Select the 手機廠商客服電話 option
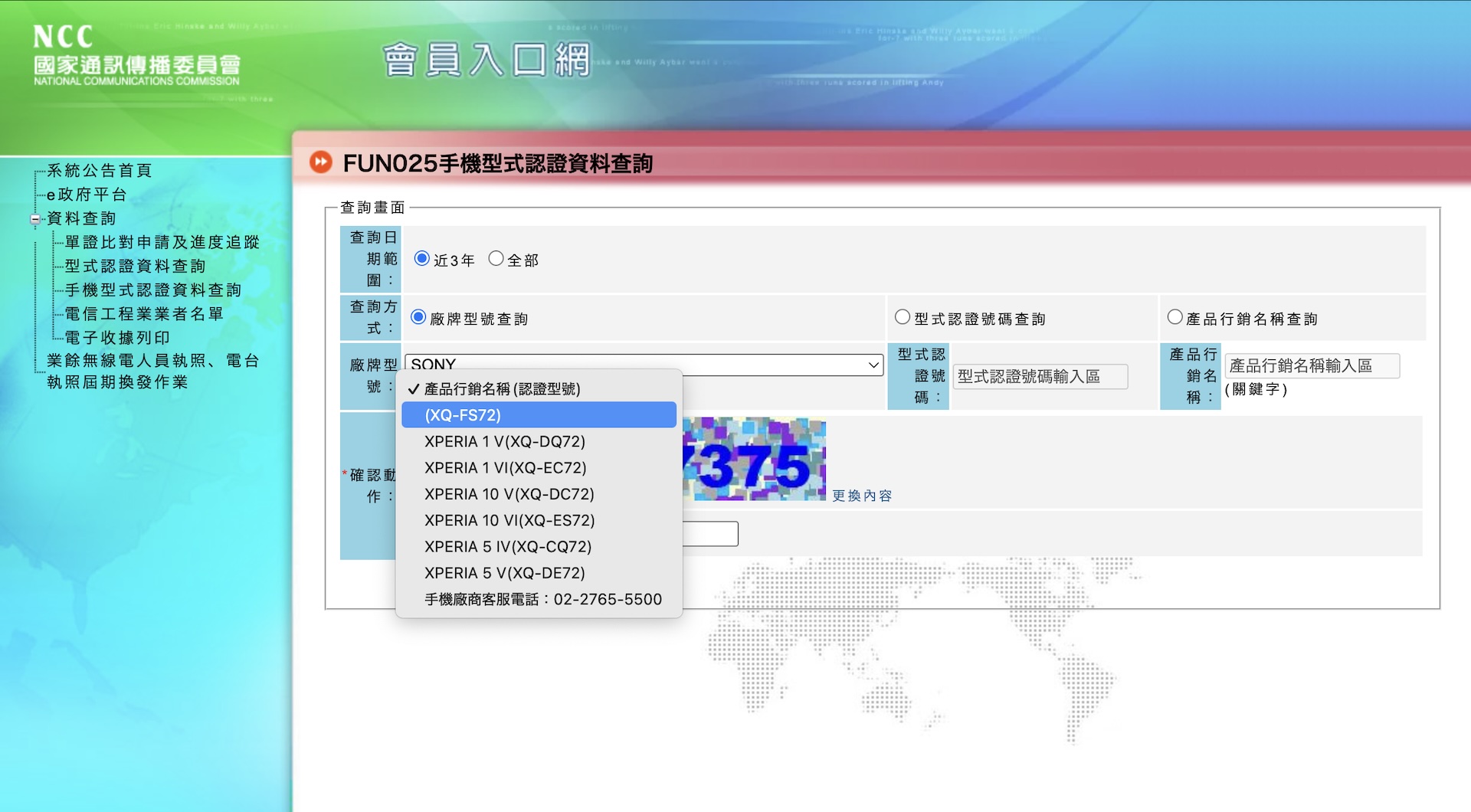 coord(539,599)
